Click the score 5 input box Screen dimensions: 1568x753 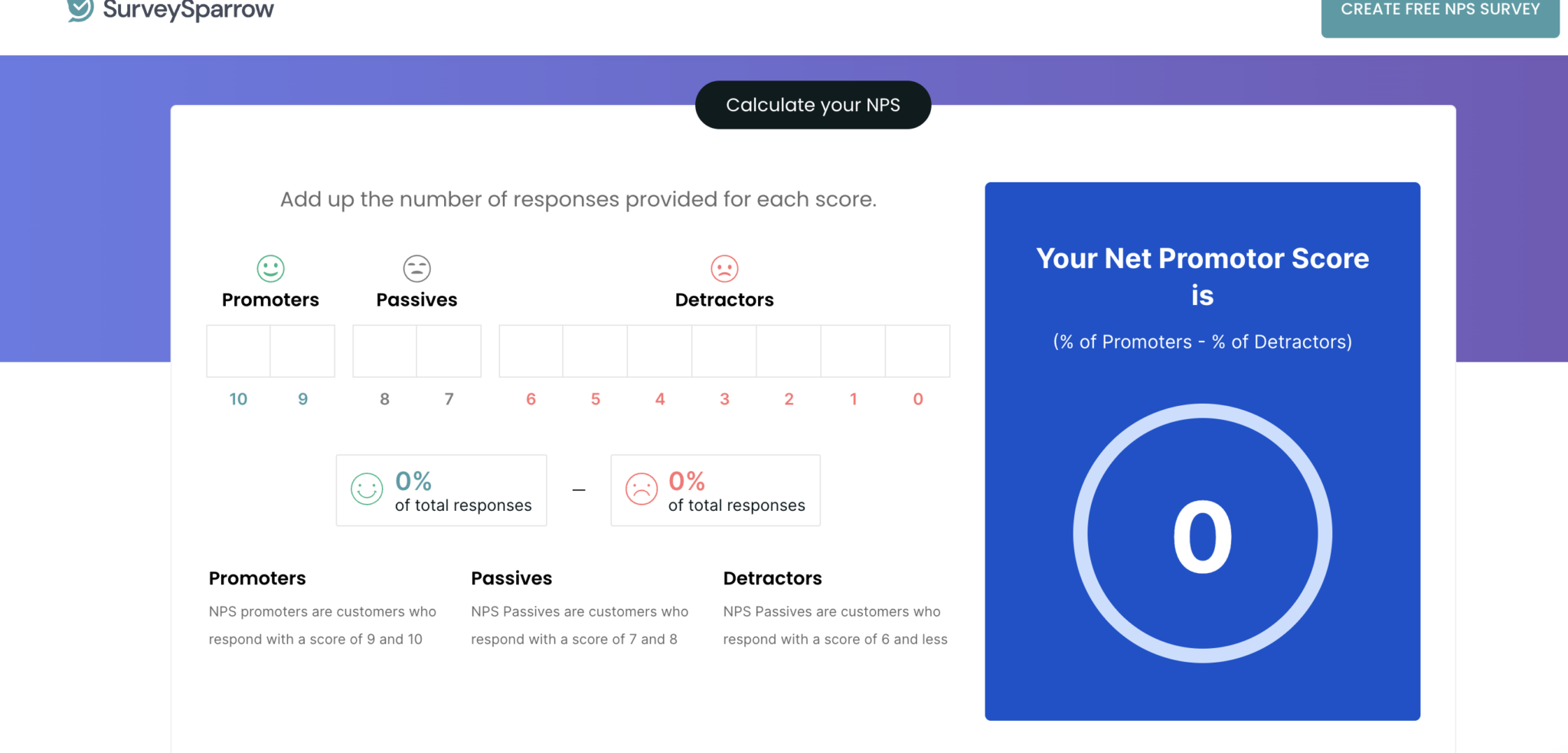click(595, 351)
